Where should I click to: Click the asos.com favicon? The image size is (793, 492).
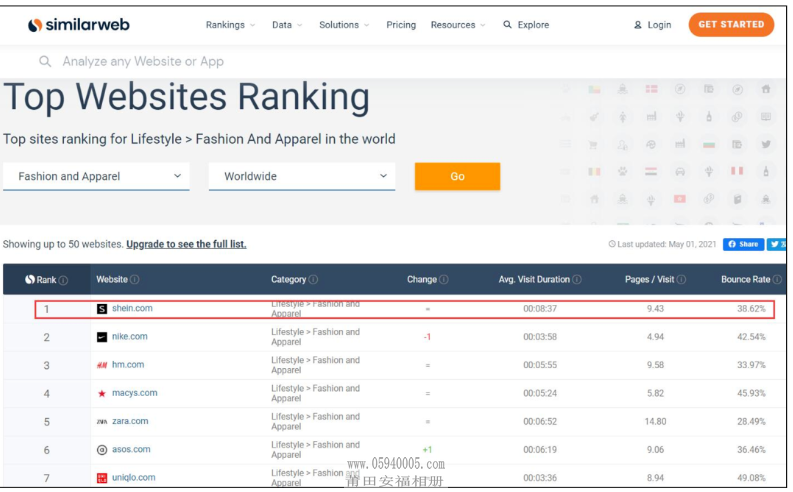tap(102, 450)
